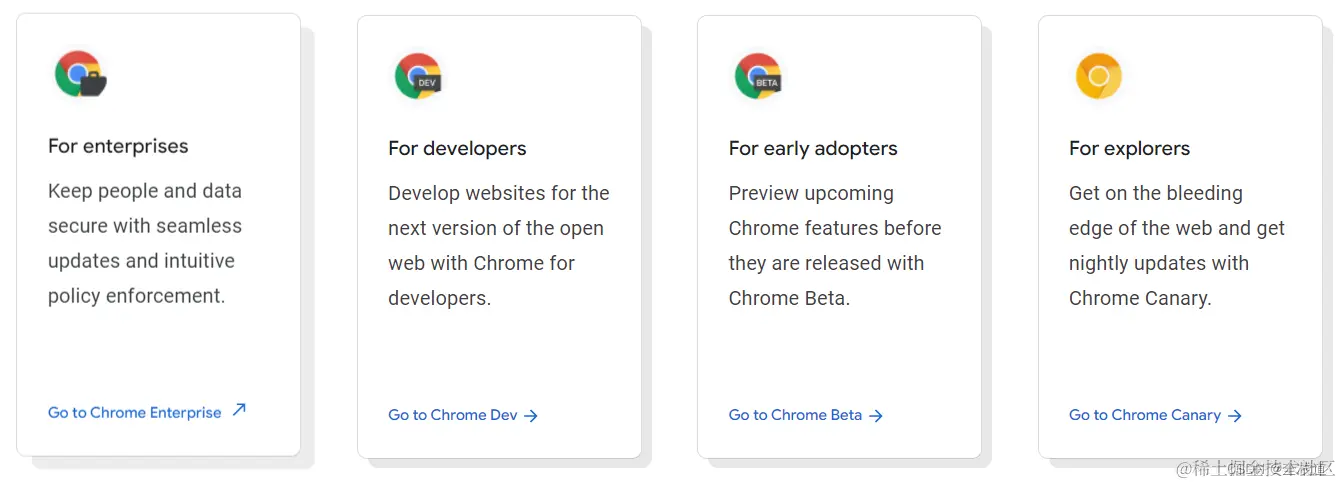
Task: Click the external-link arrow beside Chrome Enterprise
Action: tap(239, 410)
